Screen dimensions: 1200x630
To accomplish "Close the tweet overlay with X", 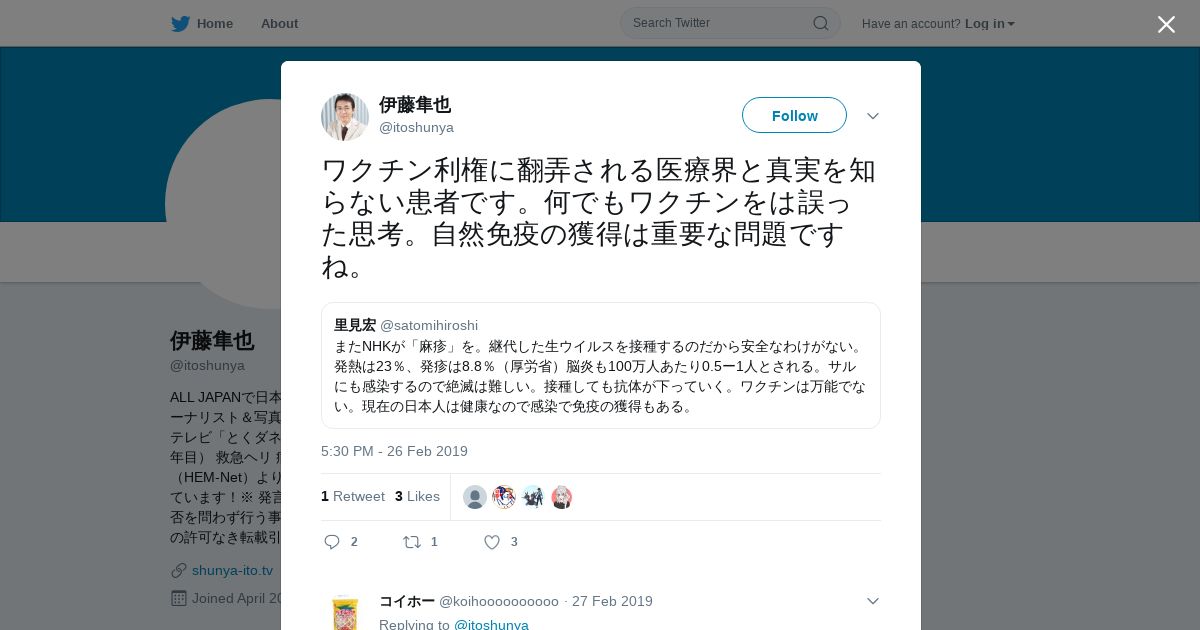I will tap(1166, 24).
